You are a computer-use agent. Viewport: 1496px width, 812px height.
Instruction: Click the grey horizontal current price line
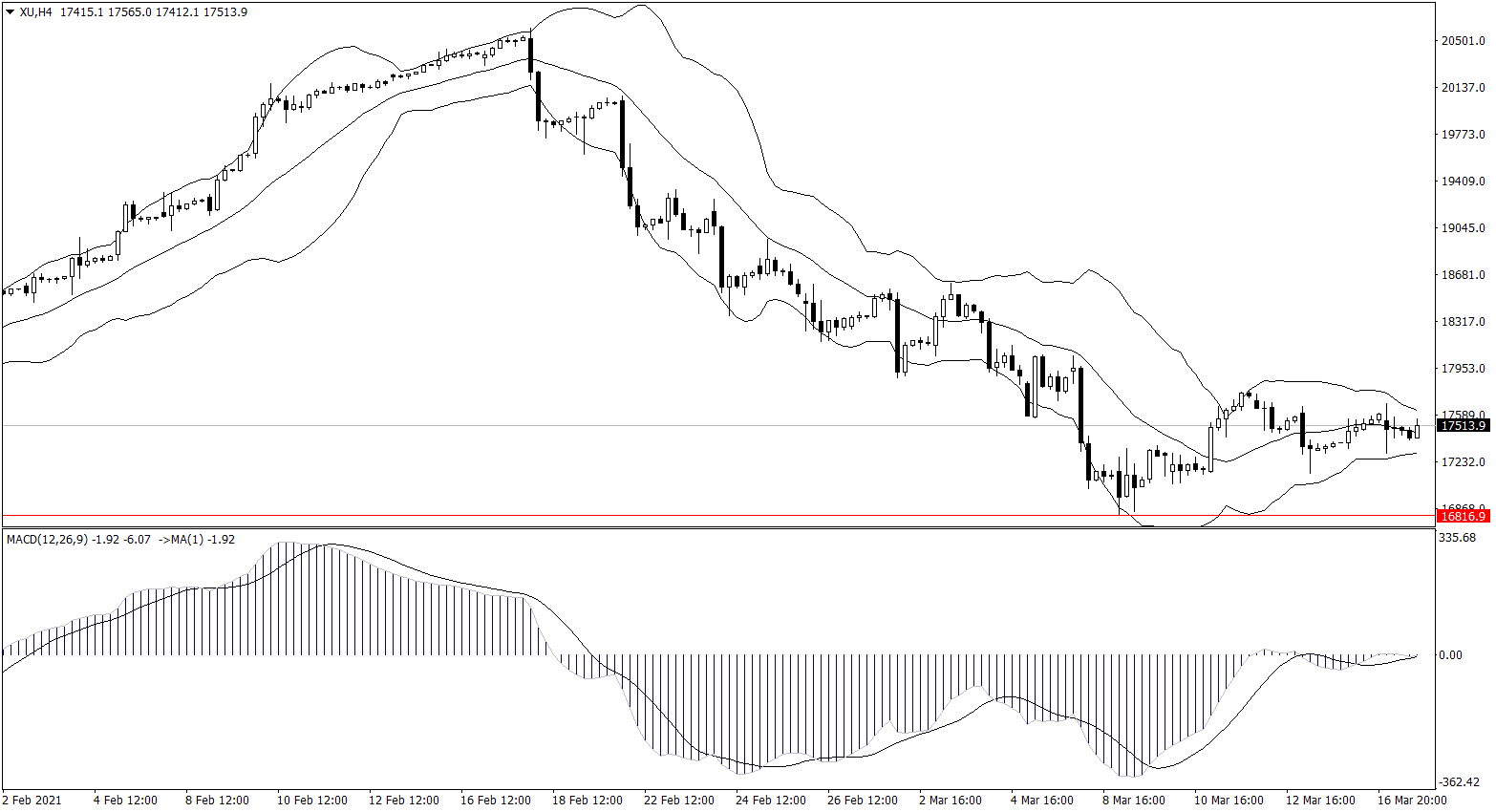pyautogui.click(x=669, y=425)
